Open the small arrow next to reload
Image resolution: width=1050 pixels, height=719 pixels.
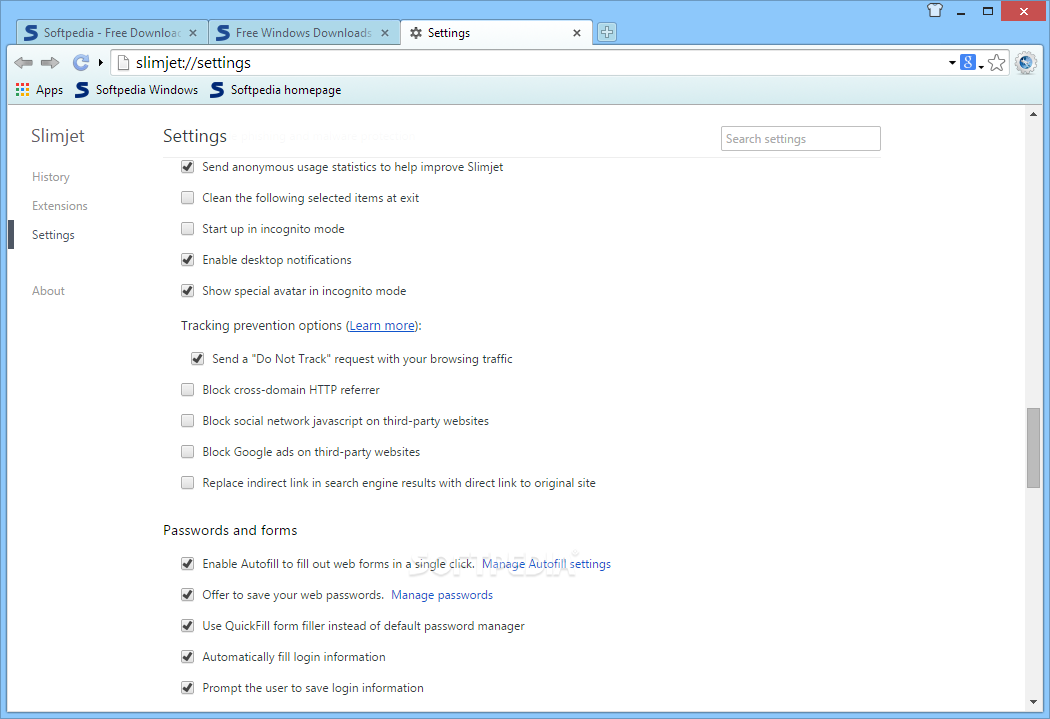[x=100, y=63]
